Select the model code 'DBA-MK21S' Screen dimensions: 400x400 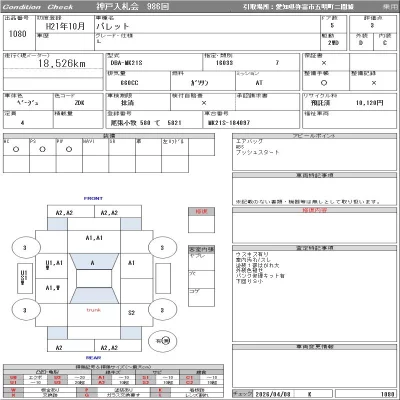pyautogui.click(x=126, y=63)
